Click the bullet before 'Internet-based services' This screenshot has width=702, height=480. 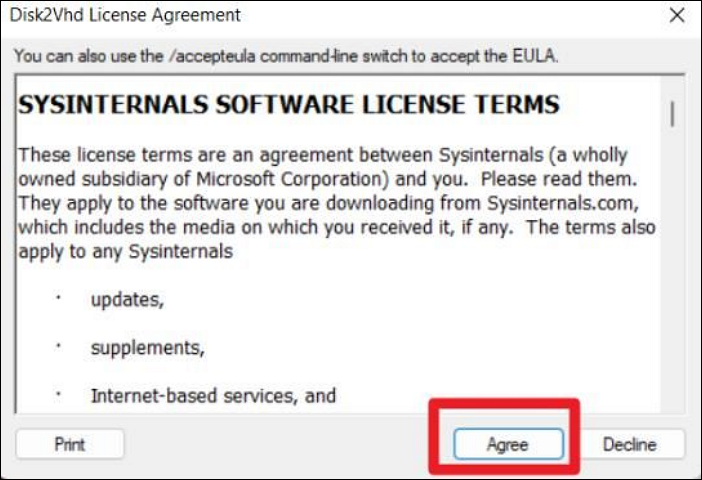[58, 393]
